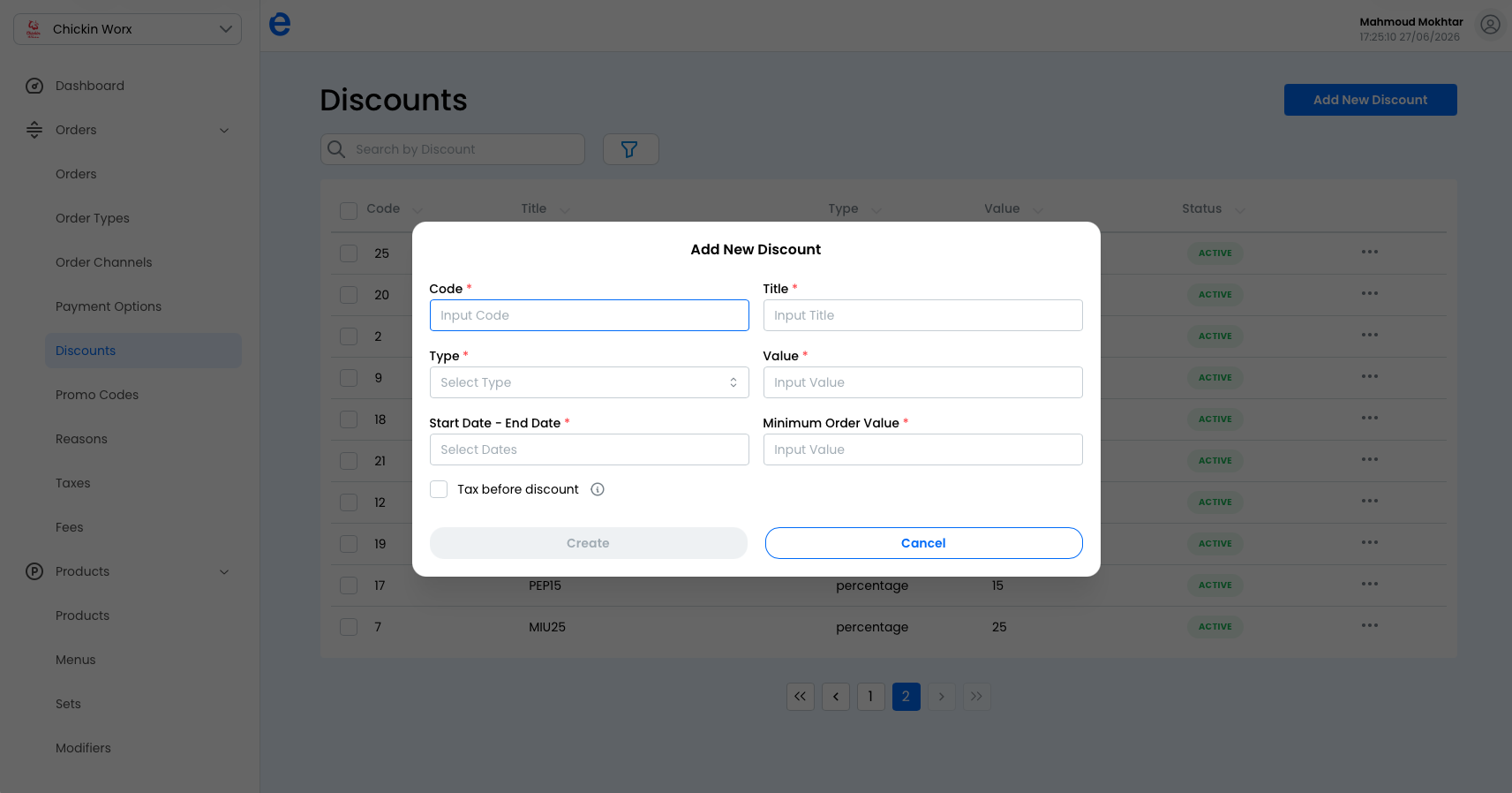This screenshot has width=1512, height=793.
Task: Toggle select-all checkbox in table header
Action: coord(349,210)
